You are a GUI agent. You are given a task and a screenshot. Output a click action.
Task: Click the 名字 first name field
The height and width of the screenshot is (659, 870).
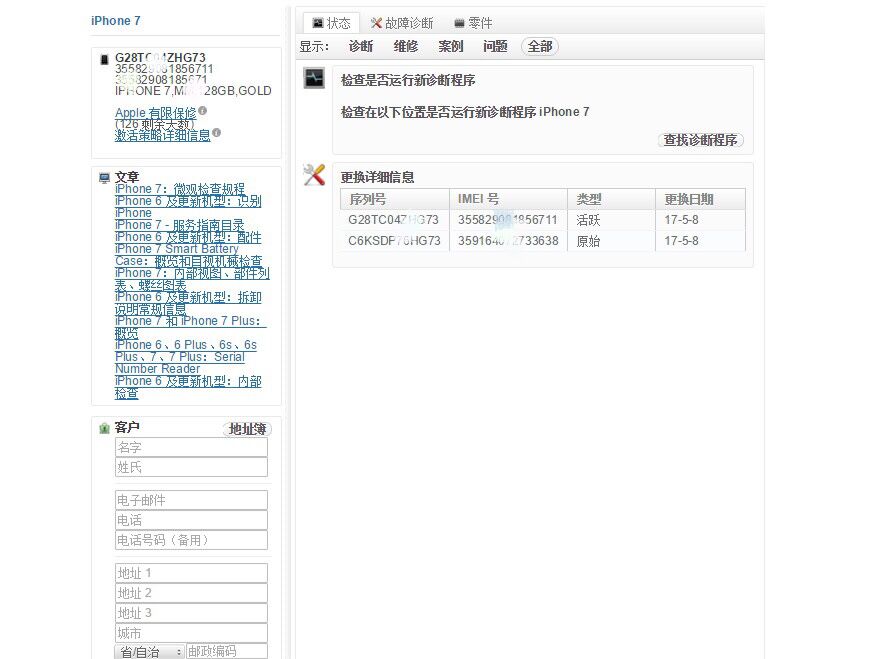click(x=190, y=447)
